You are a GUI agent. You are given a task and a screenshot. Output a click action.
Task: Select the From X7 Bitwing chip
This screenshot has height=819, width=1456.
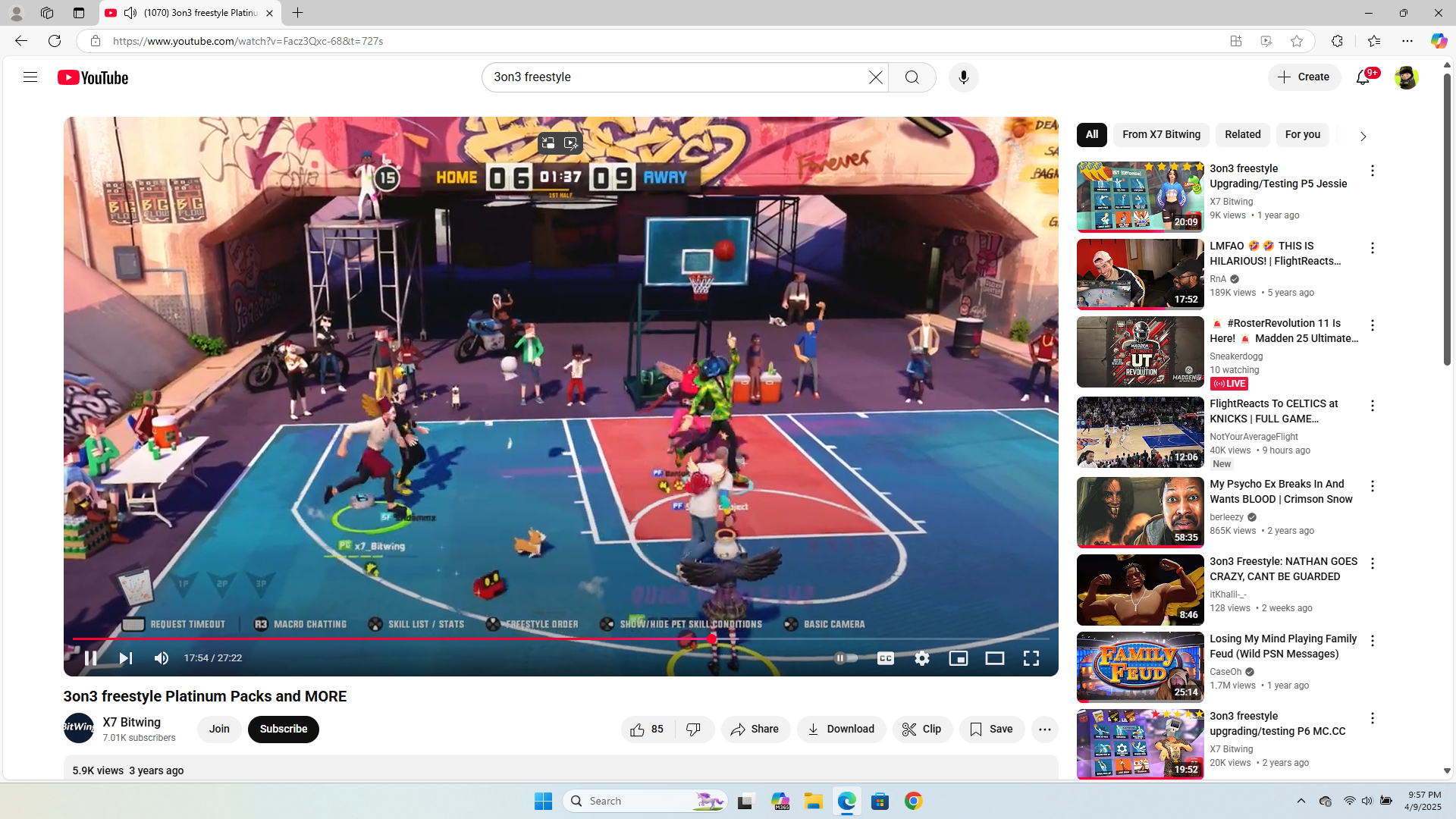point(1162,135)
